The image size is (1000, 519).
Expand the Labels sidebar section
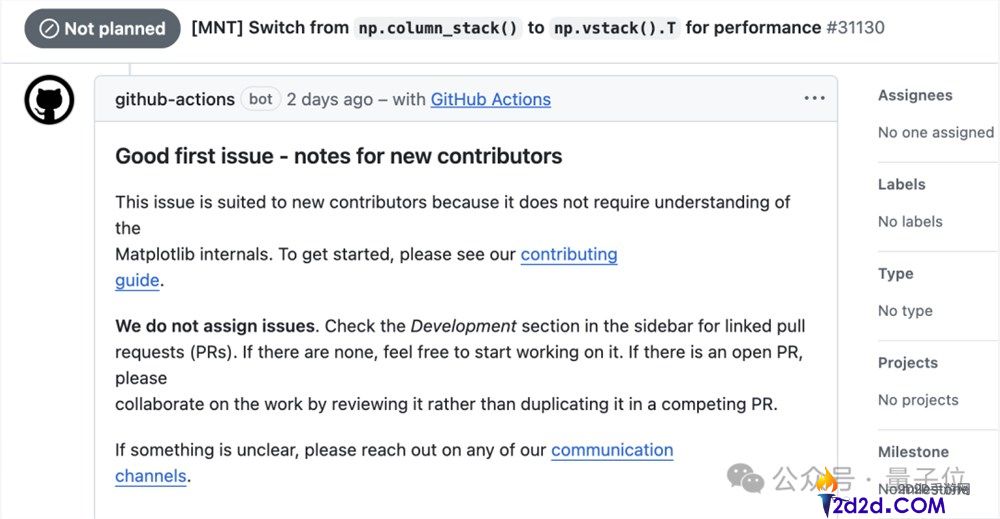[x=901, y=184]
